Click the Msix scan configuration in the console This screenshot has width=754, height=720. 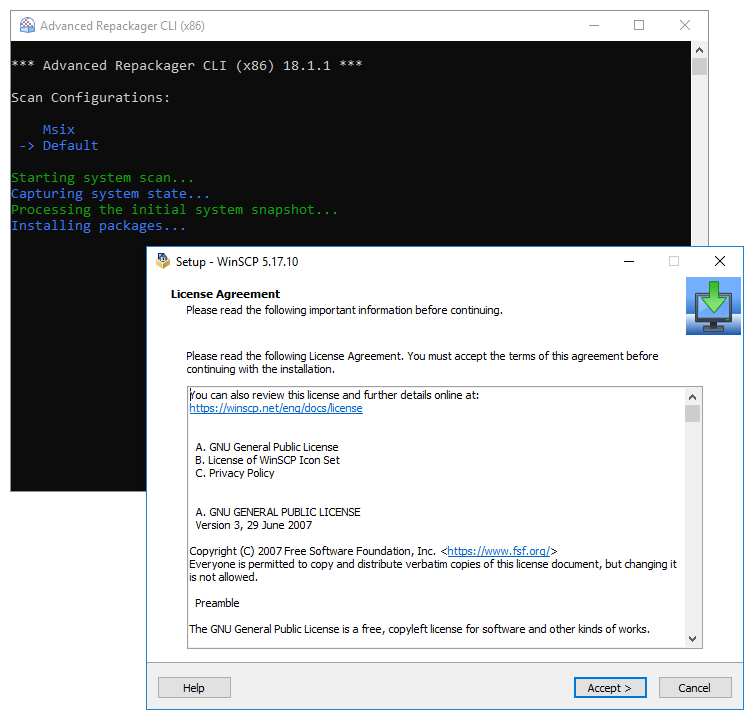pyautogui.click(x=59, y=129)
